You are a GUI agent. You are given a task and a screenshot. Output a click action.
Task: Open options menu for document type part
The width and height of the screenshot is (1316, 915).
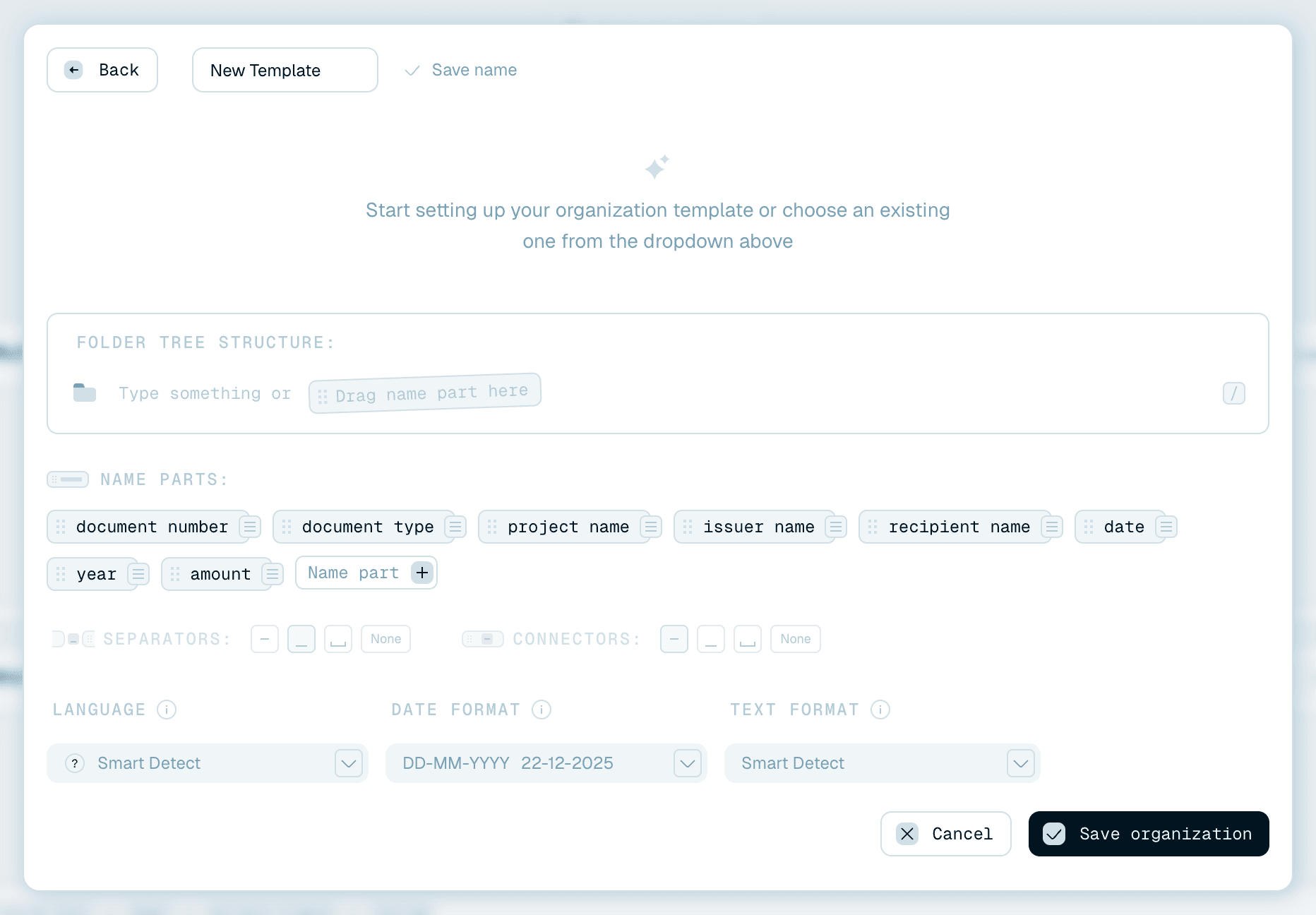coord(455,527)
